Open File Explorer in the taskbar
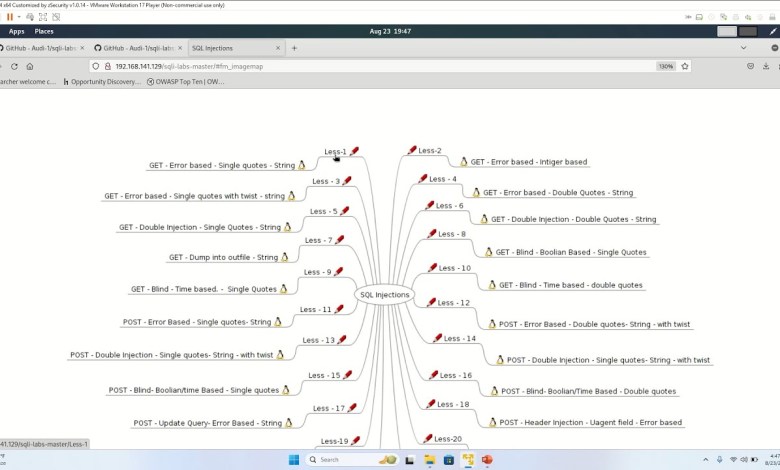 429,459
